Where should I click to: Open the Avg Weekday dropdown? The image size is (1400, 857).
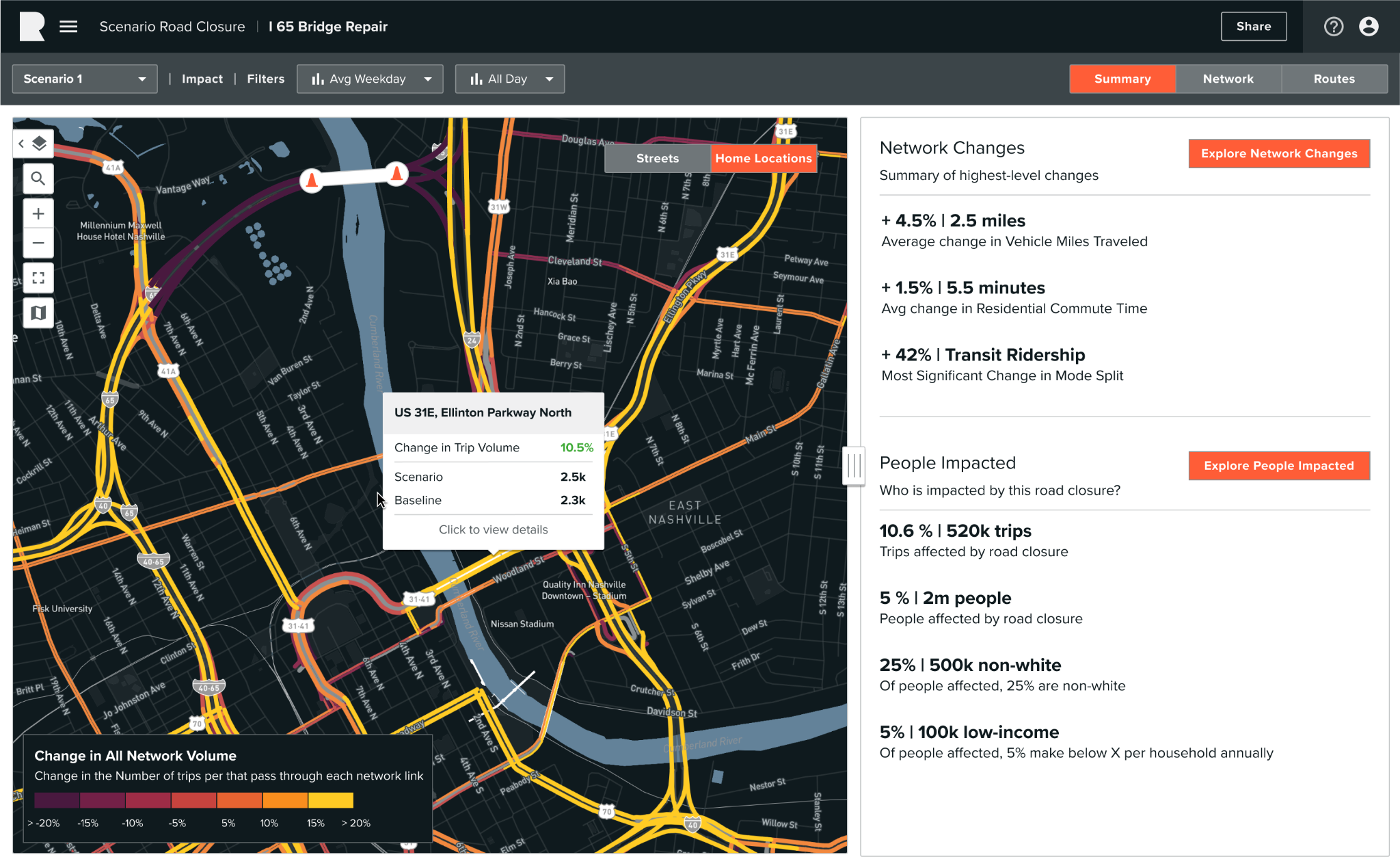[x=370, y=79]
